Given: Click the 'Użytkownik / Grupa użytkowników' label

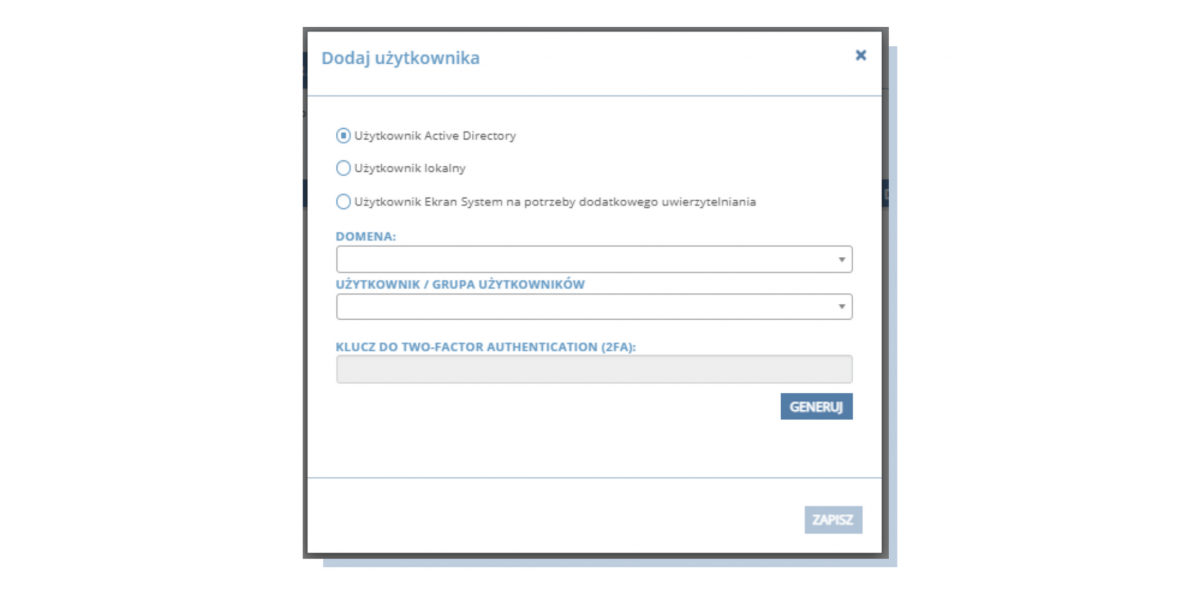Looking at the screenshot, I should point(461,284).
